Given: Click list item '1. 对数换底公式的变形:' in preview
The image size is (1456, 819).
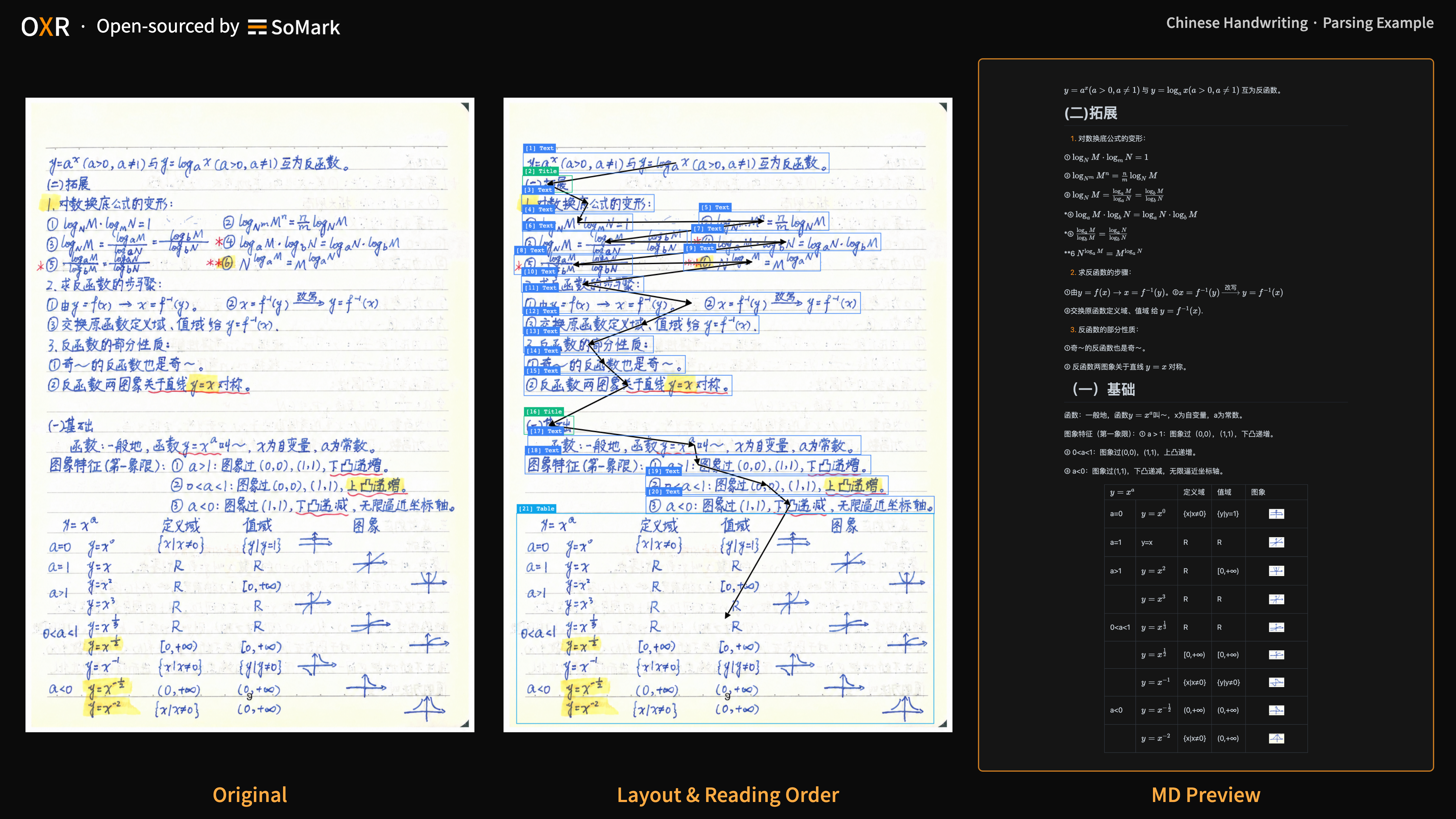Looking at the screenshot, I should point(1108,139).
